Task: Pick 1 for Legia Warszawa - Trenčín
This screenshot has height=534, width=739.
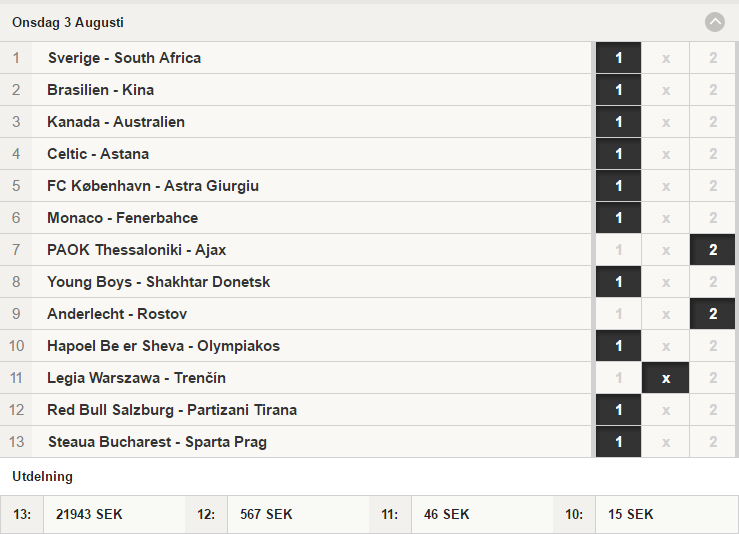Action: point(618,378)
